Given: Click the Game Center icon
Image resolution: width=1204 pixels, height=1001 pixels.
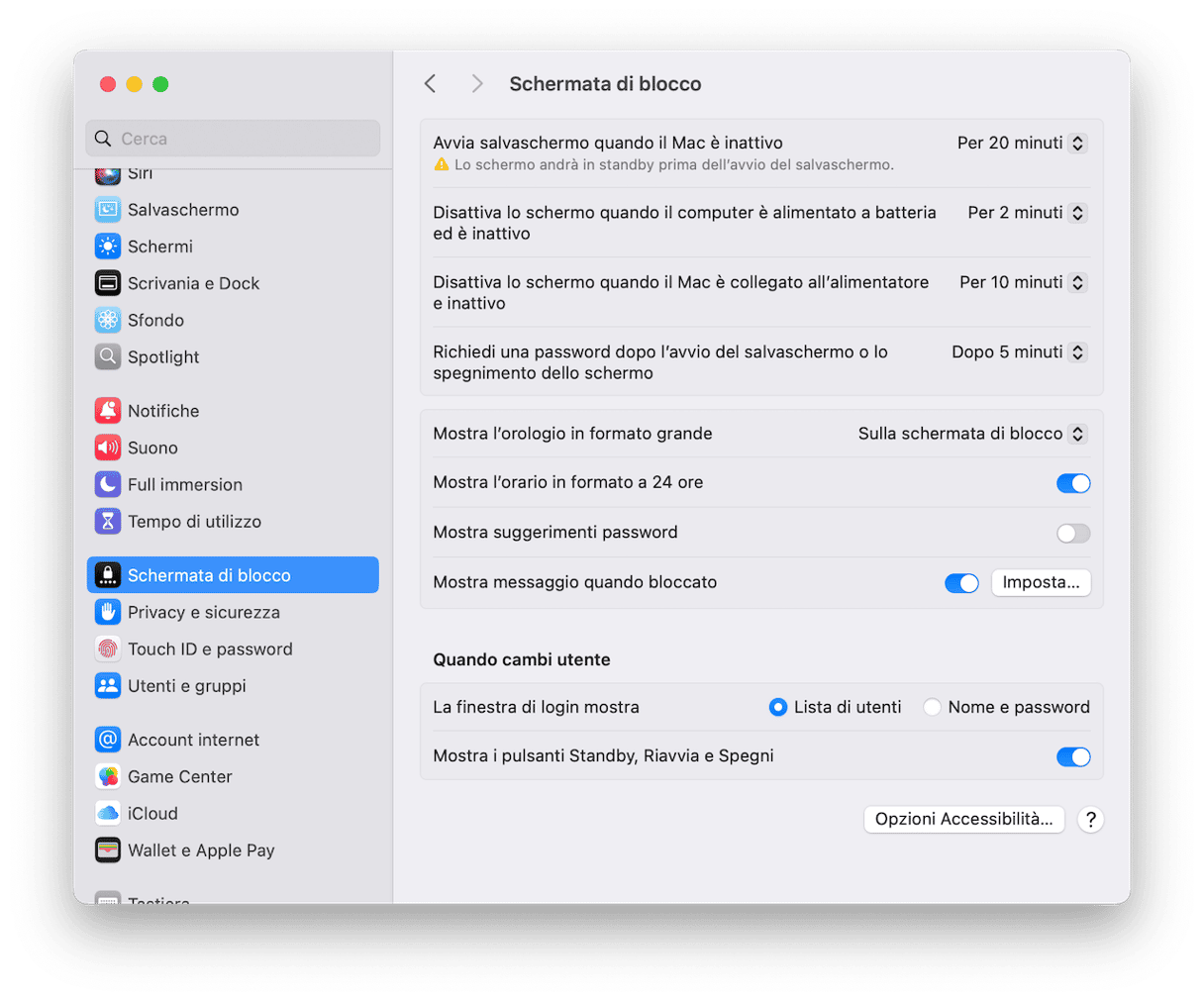Looking at the screenshot, I should 107,776.
